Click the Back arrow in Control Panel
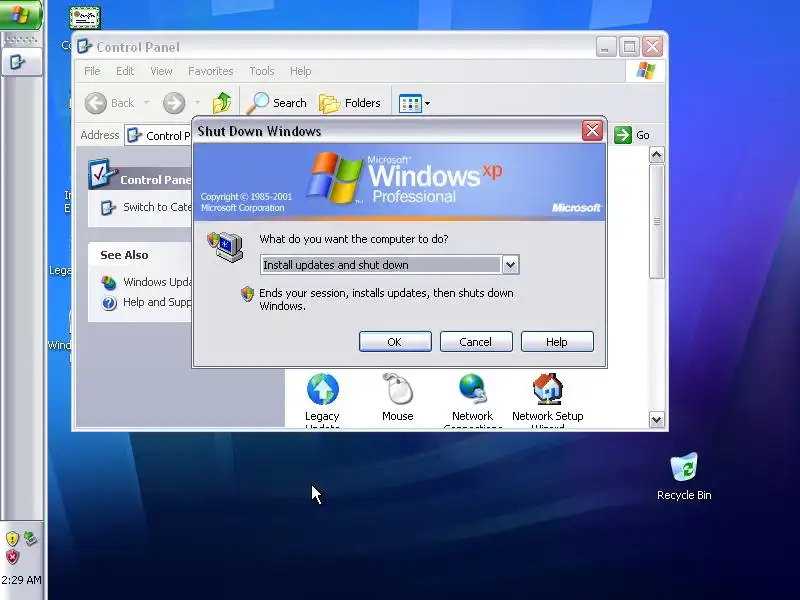The width and height of the screenshot is (800, 600). click(96, 103)
